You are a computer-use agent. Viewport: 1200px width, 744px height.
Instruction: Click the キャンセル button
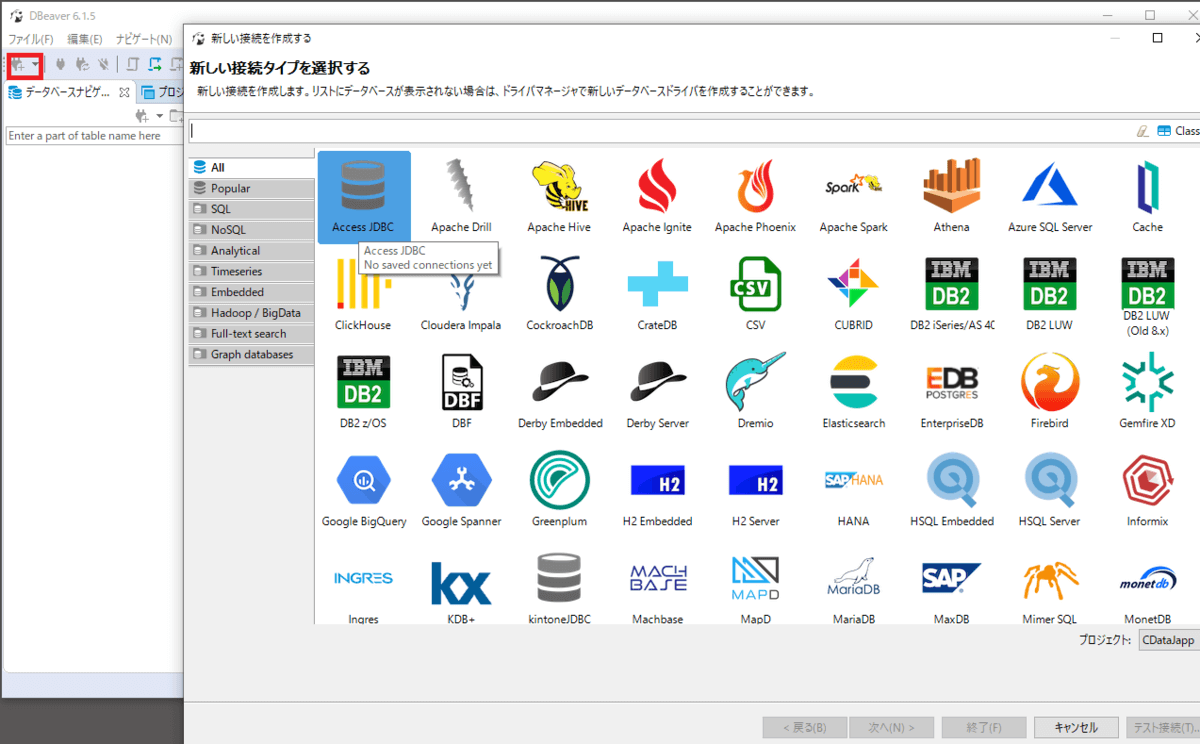[1076, 727]
